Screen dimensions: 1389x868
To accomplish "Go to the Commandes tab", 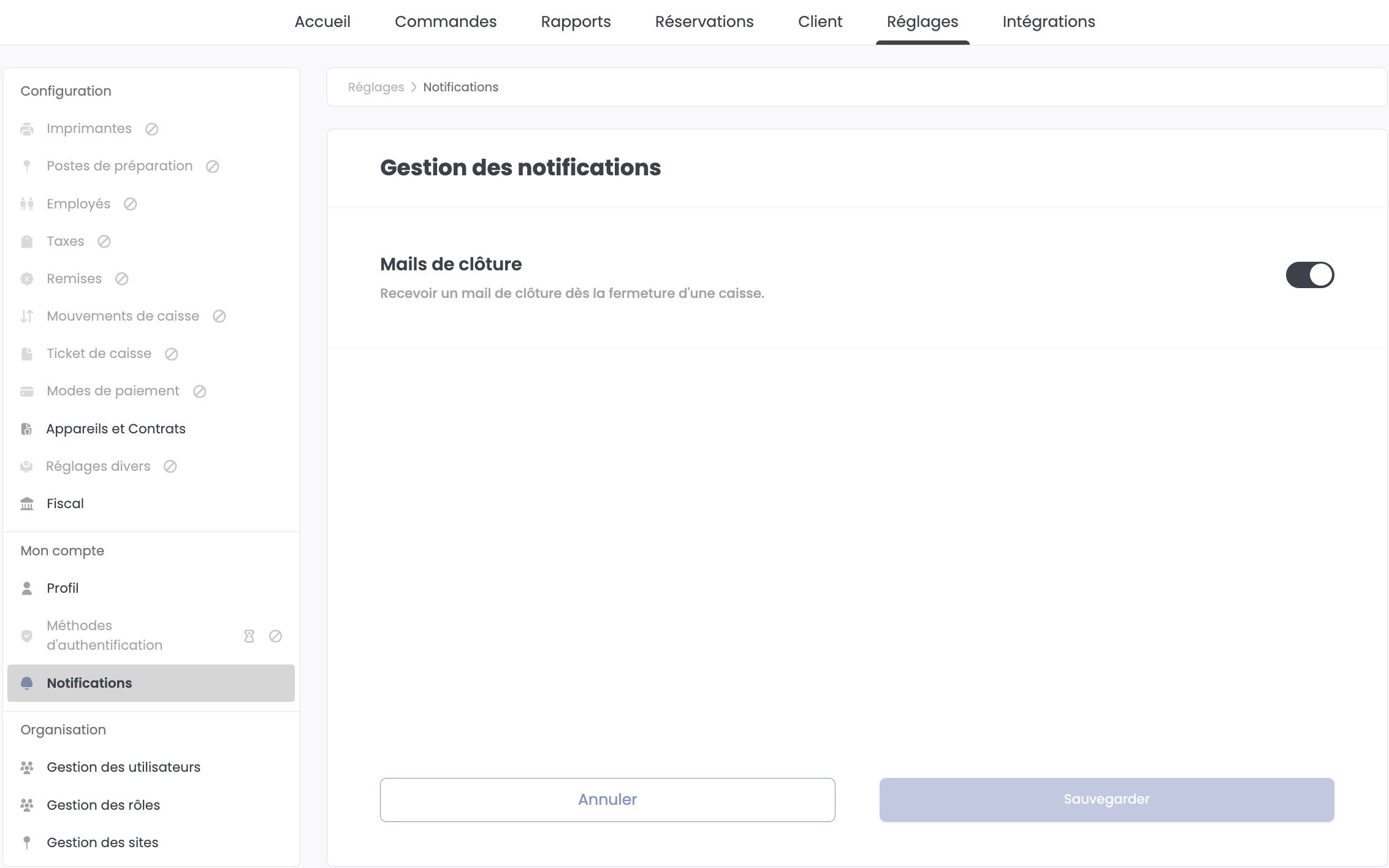I will (x=446, y=22).
